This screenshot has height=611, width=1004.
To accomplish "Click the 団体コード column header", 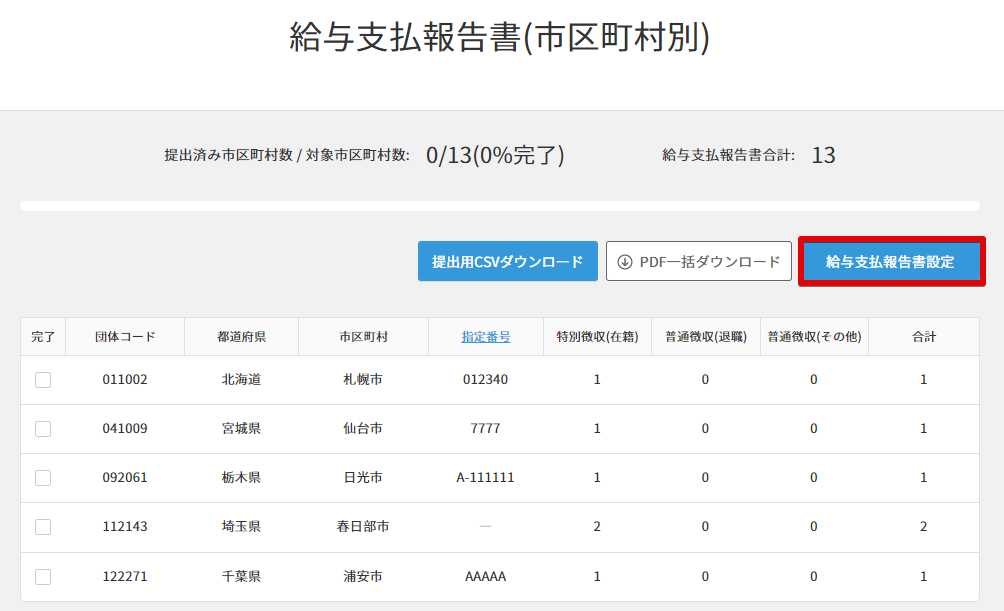I will pyautogui.click(x=125, y=337).
